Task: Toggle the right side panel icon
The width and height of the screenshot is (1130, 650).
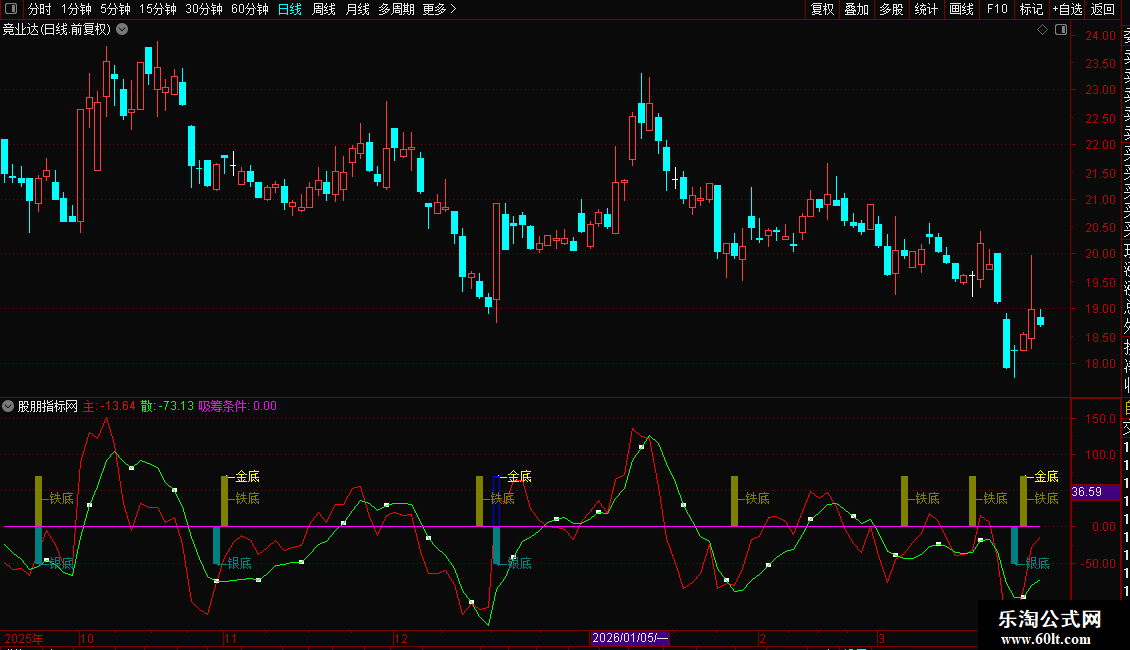Action: (x=1061, y=30)
